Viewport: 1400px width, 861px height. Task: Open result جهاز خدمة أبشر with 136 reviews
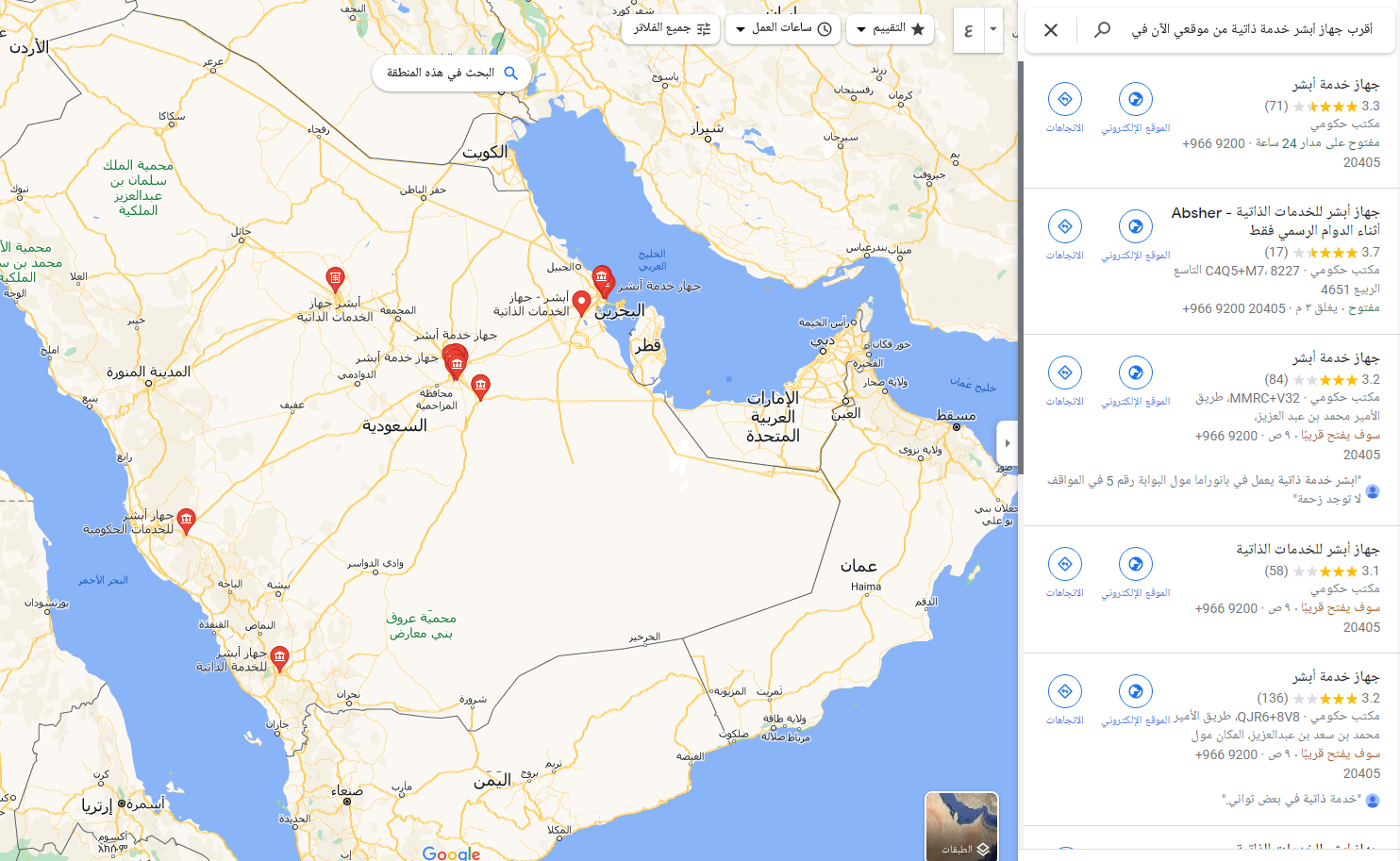click(x=1336, y=677)
